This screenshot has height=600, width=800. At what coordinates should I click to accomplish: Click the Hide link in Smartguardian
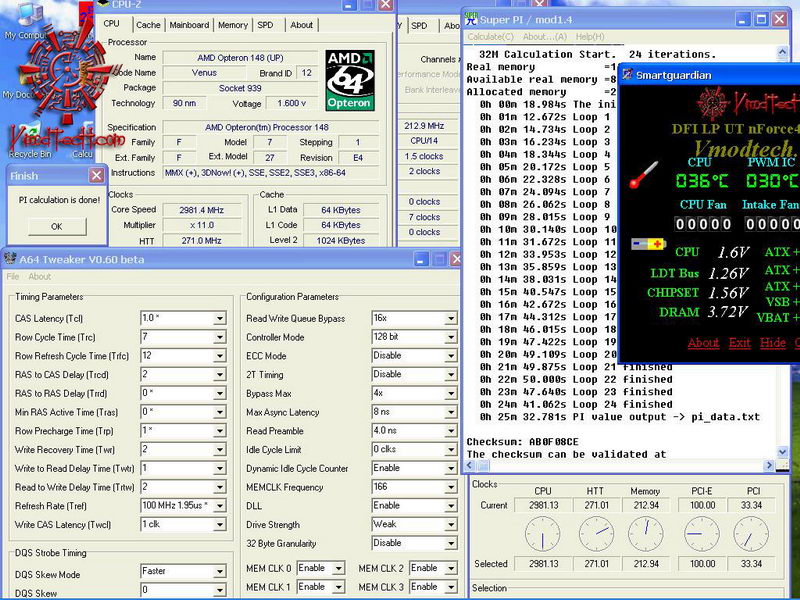point(772,343)
